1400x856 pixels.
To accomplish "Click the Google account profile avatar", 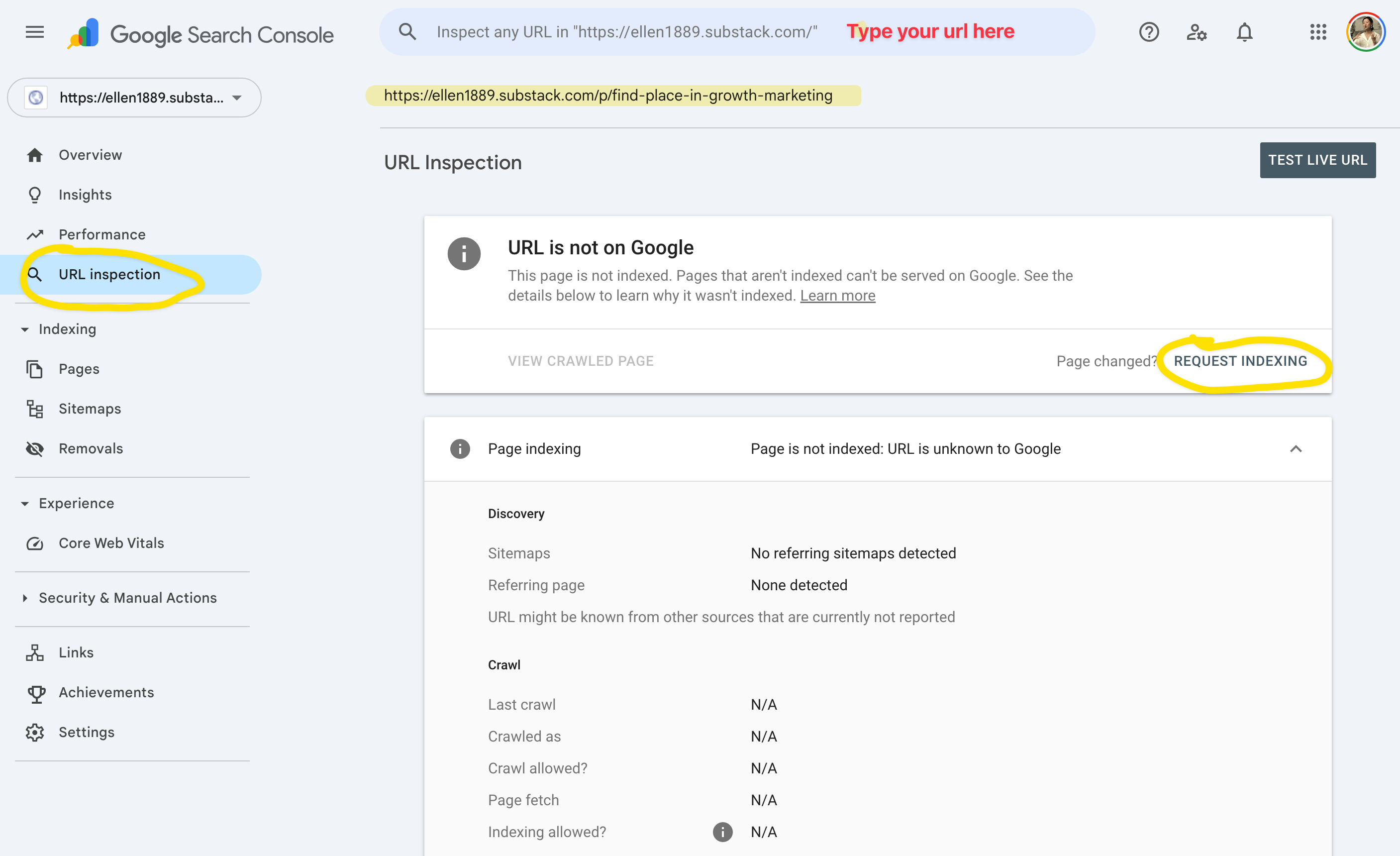I will click(x=1365, y=32).
